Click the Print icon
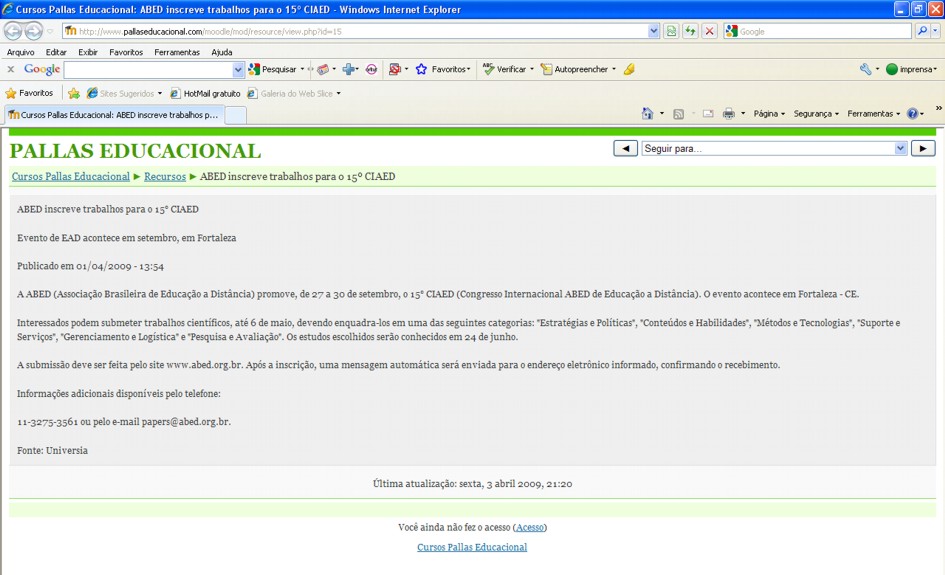 coord(729,113)
